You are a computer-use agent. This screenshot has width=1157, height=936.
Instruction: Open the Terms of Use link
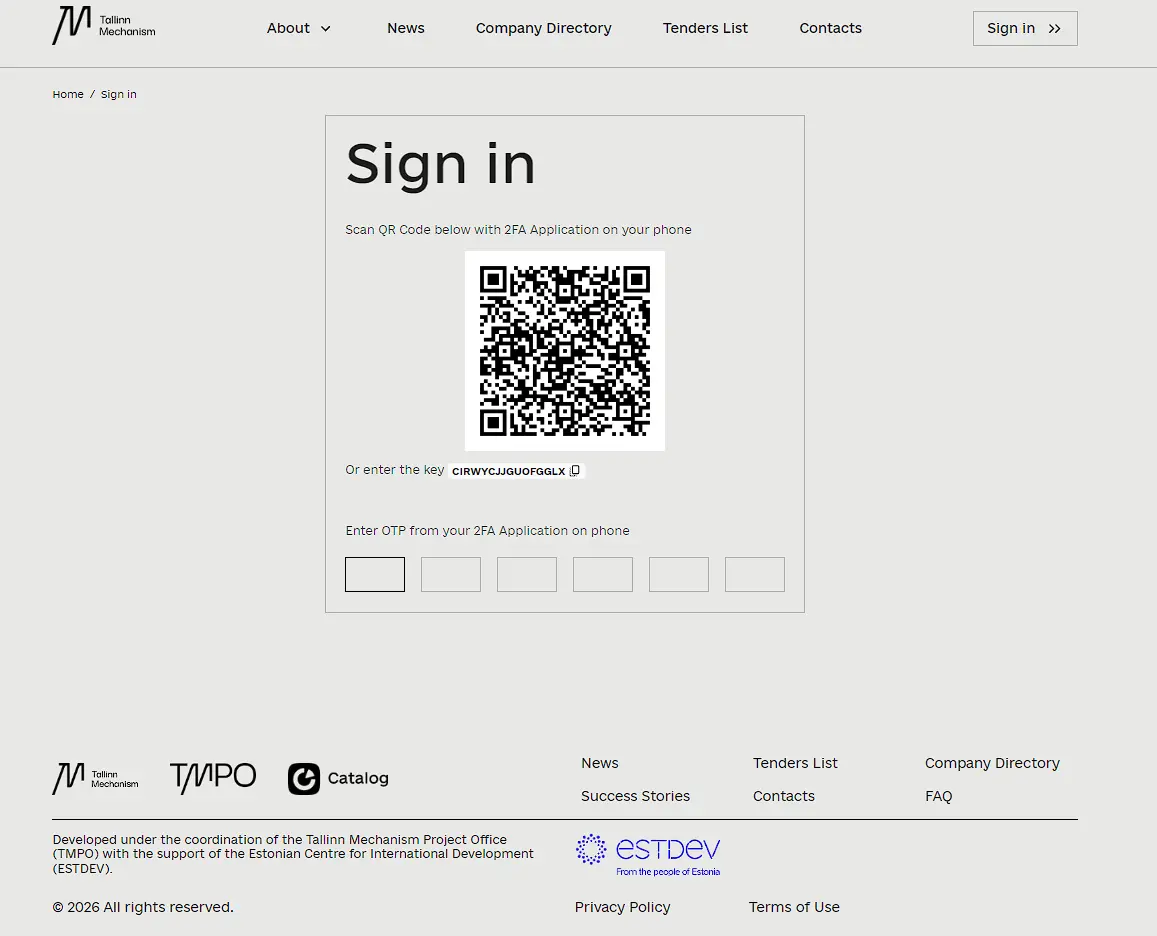794,907
